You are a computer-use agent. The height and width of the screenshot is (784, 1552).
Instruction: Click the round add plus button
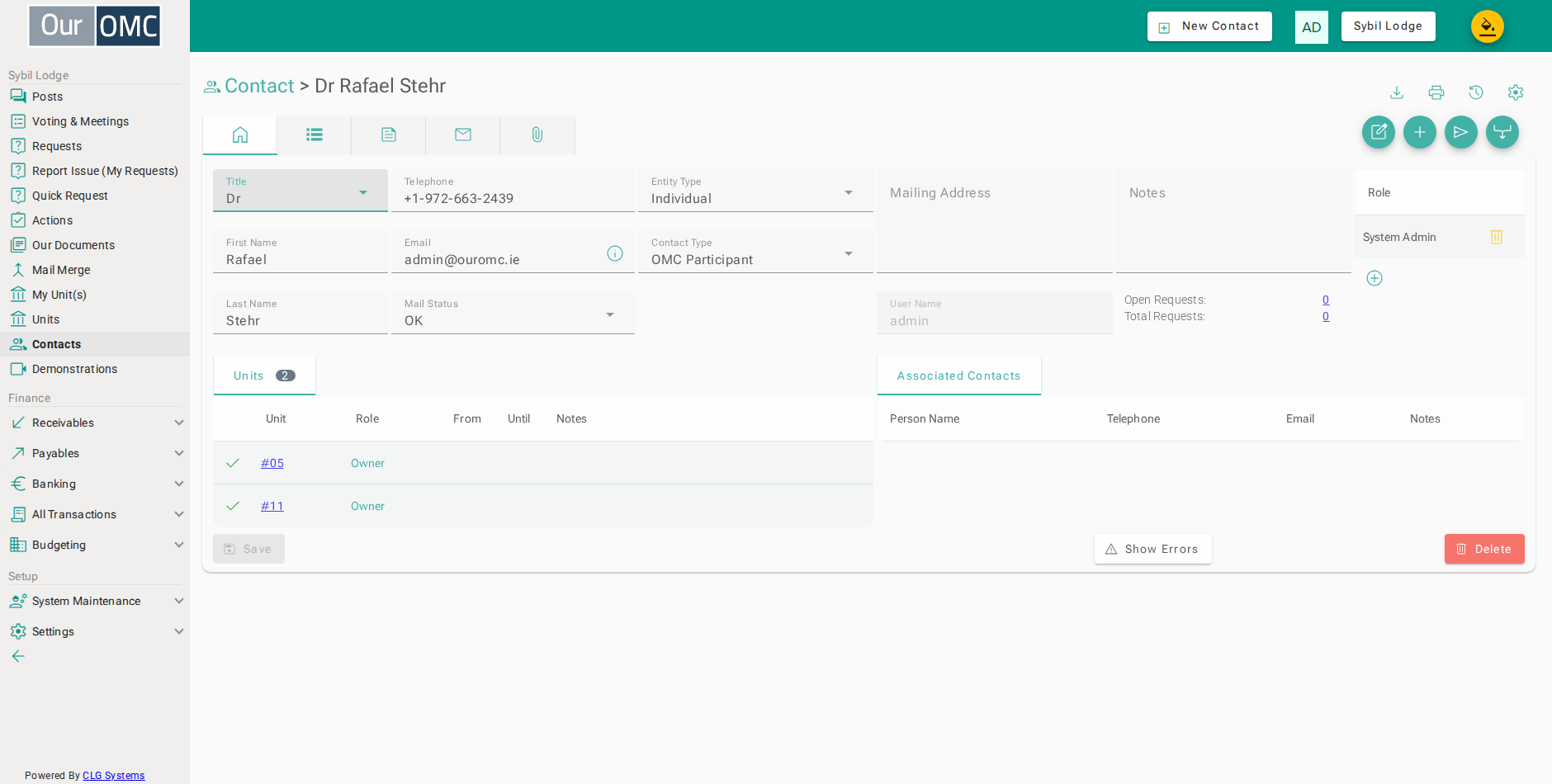(1420, 132)
